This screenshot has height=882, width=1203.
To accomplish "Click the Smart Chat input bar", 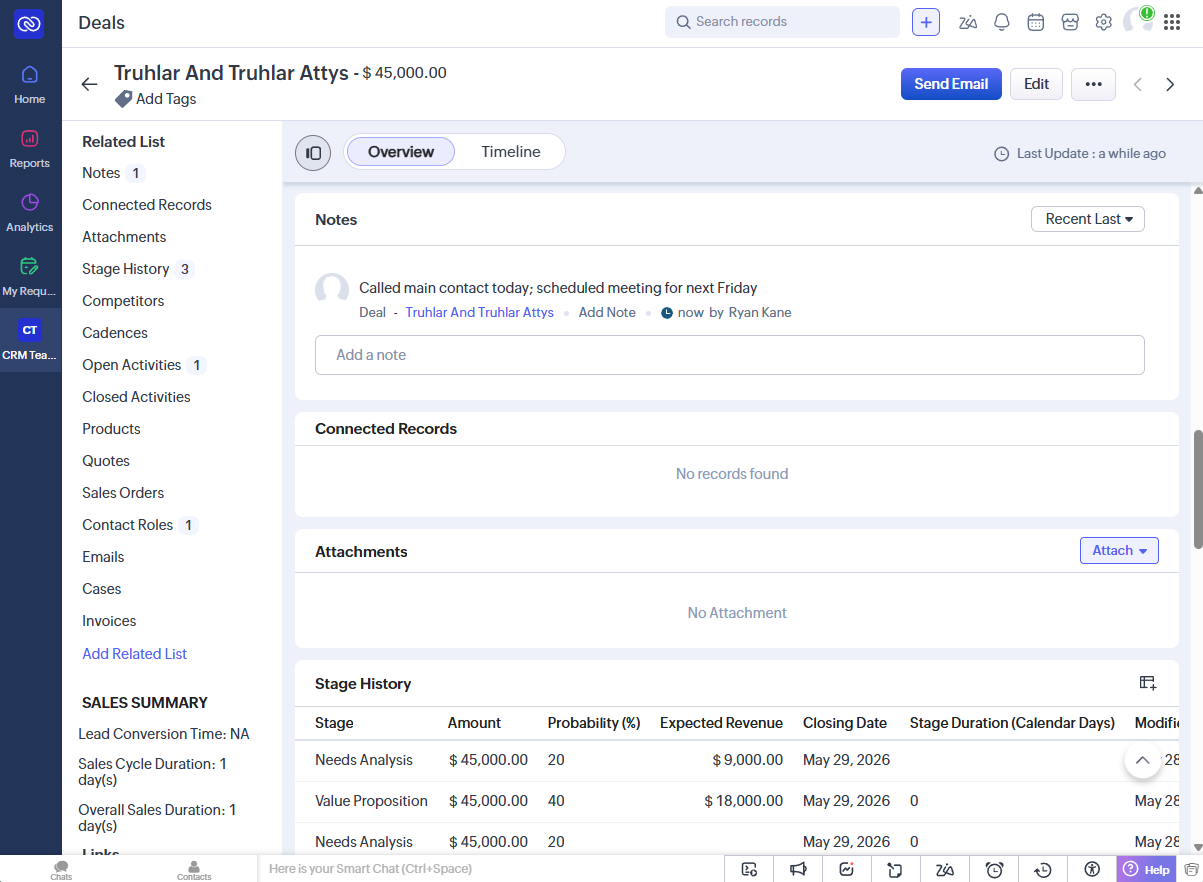I will click(490, 869).
